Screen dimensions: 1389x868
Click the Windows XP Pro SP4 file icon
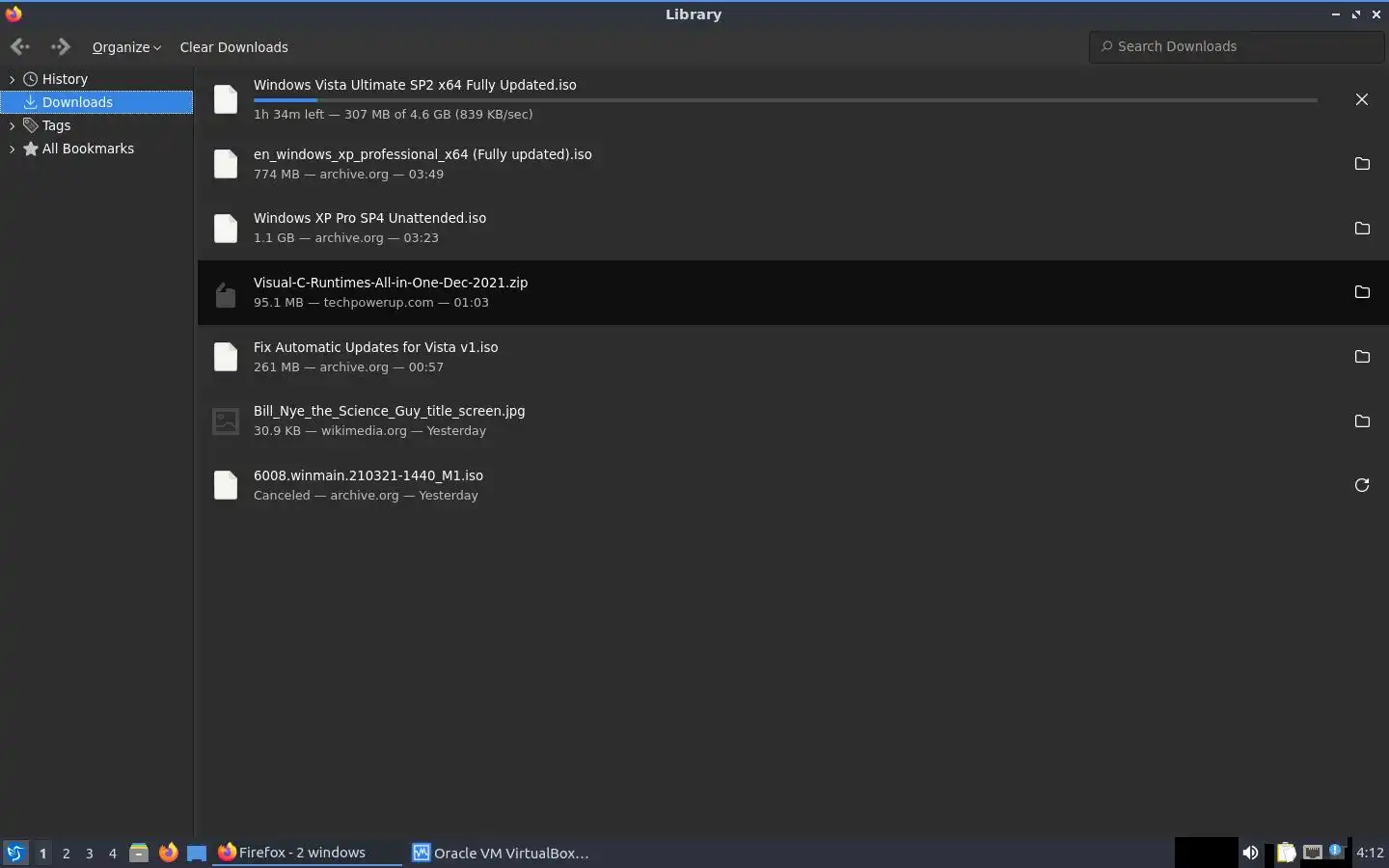pos(225,229)
